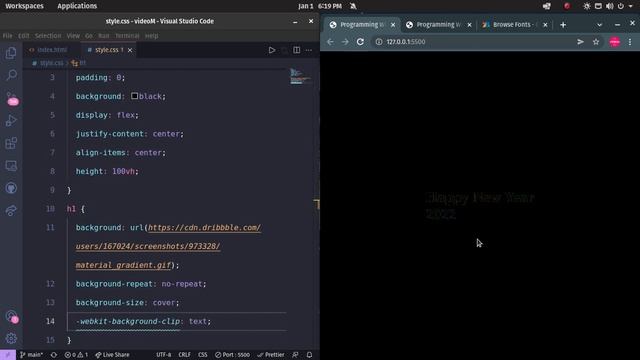Change the CSS language mode in status bar

point(202,355)
